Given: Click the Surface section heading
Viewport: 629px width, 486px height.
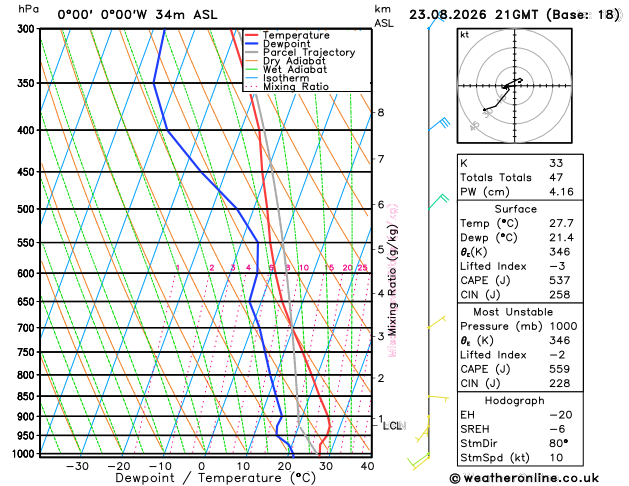Looking at the screenshot, I should tap(515, 209).
